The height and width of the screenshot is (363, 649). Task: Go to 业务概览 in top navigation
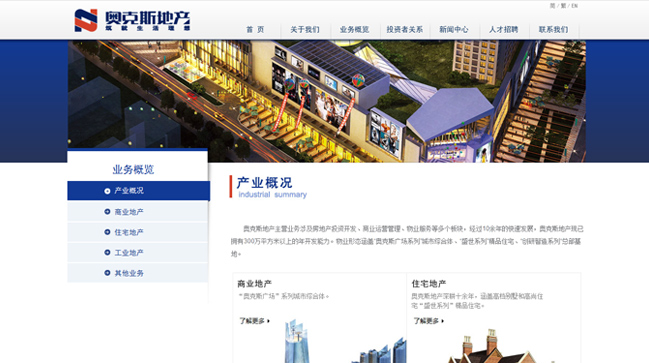coord(354,29)
